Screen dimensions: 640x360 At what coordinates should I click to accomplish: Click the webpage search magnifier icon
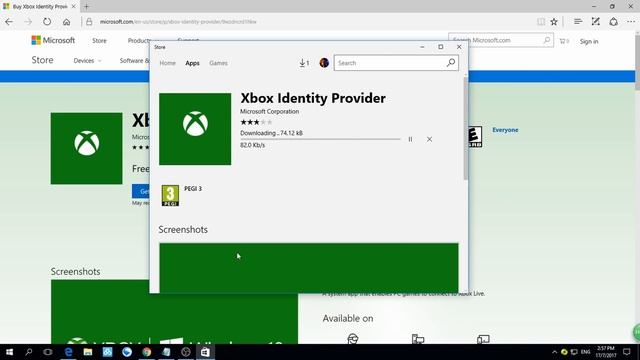(x=547, y=40)
